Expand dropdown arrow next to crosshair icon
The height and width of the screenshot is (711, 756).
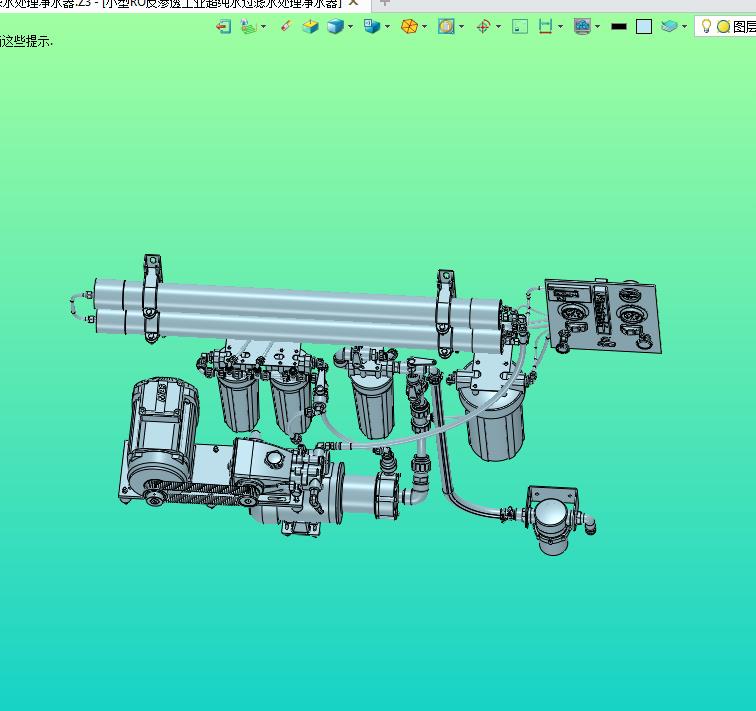point(499,27)
